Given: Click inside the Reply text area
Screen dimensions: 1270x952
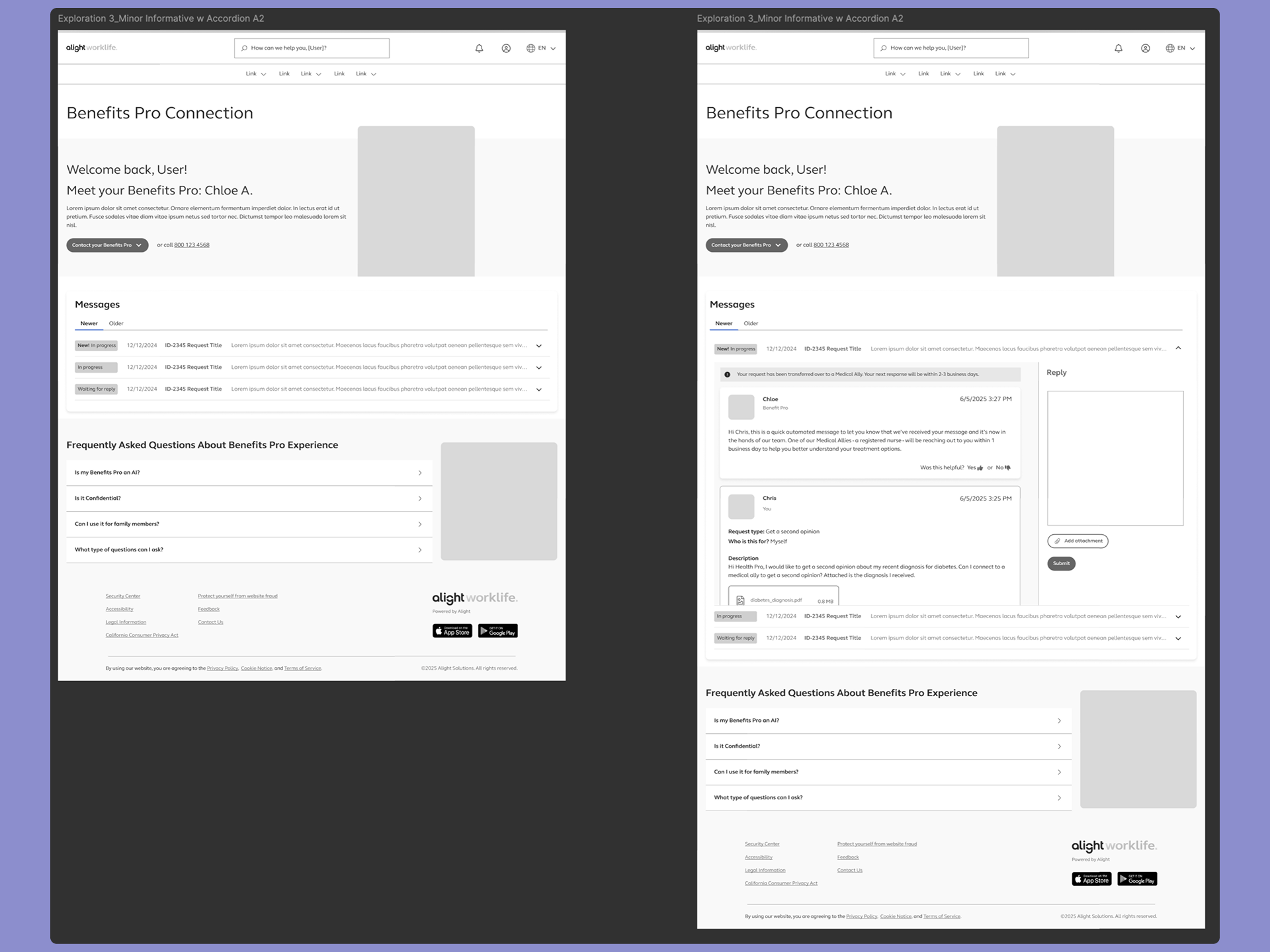Looking at the screenshot, I should tap(1115, 457).
